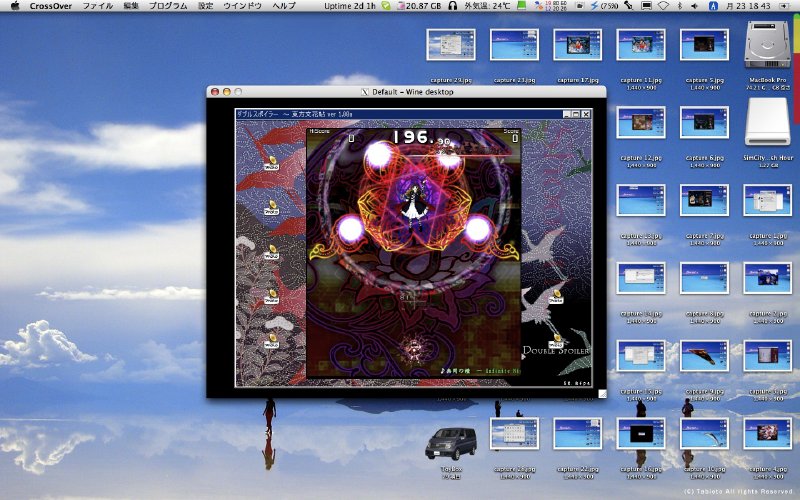Open the input source A icon
This screenshot has height=500, width=800.
(713, 6)
